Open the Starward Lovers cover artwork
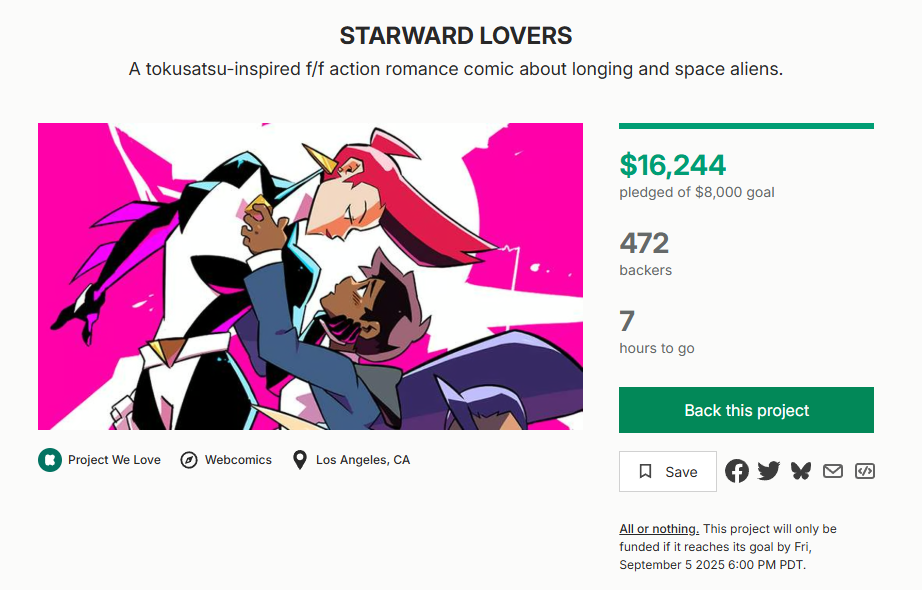 (x=310, y=276)
